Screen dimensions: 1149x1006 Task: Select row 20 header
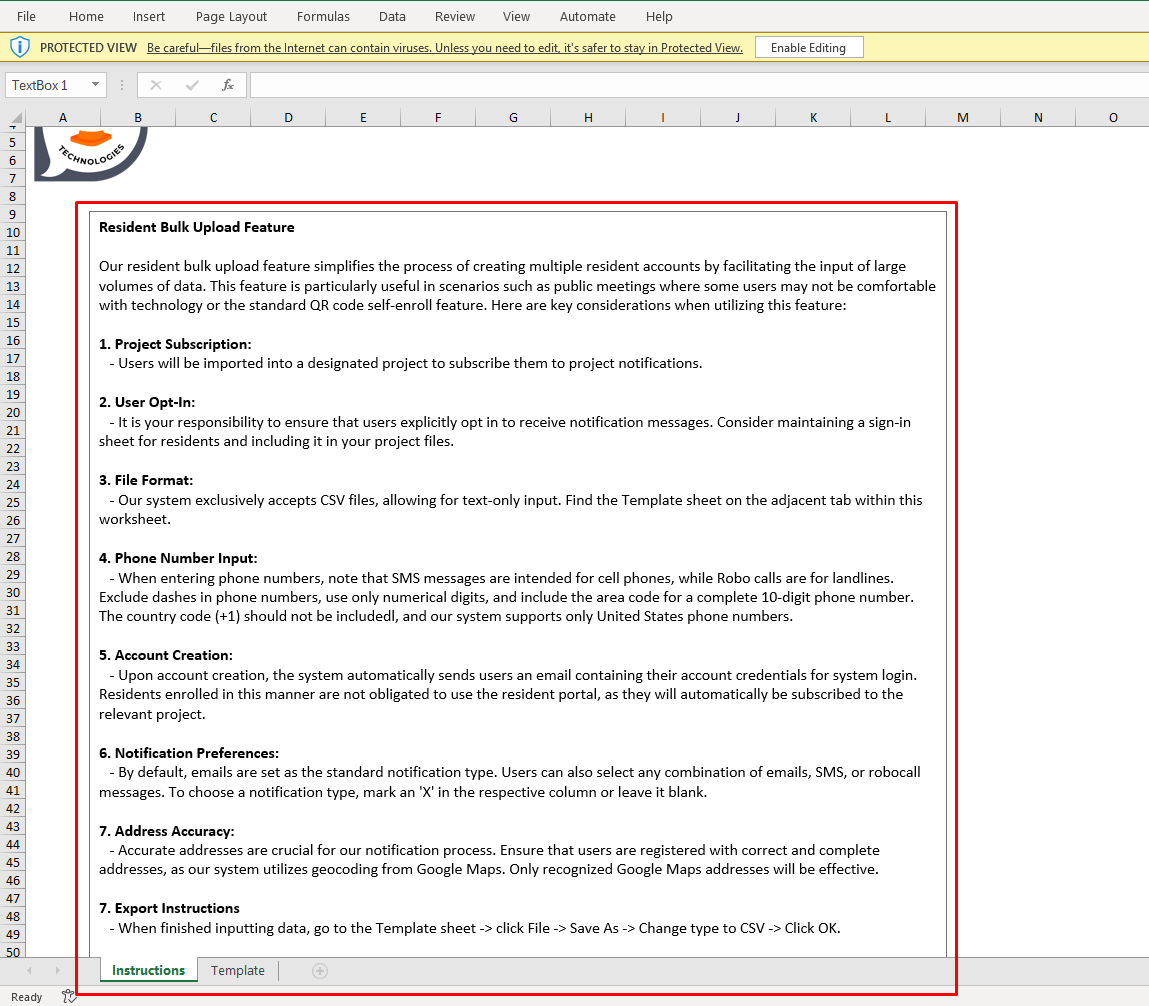coord(12,413)
